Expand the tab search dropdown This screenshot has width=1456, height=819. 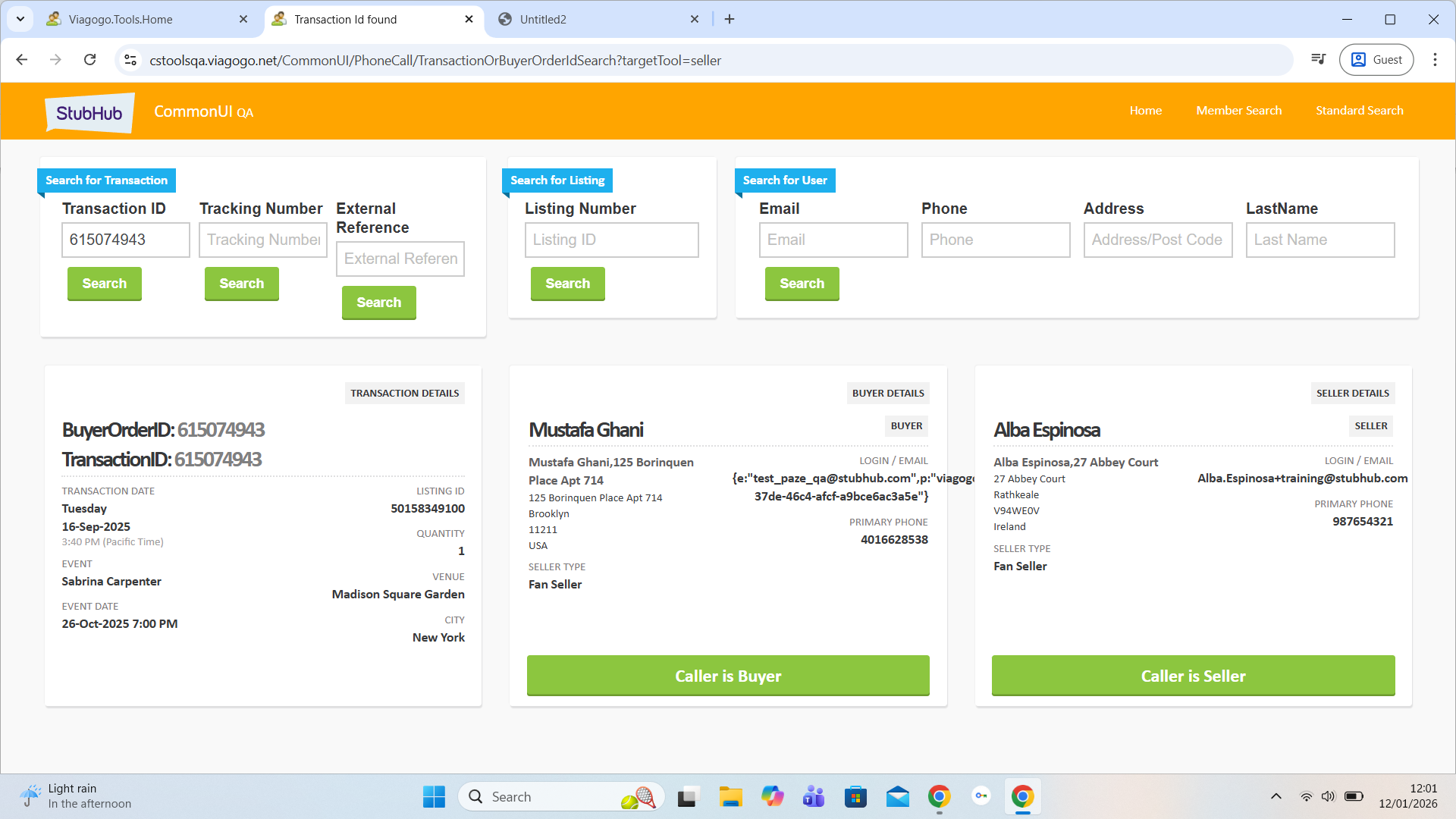point(20,19)
